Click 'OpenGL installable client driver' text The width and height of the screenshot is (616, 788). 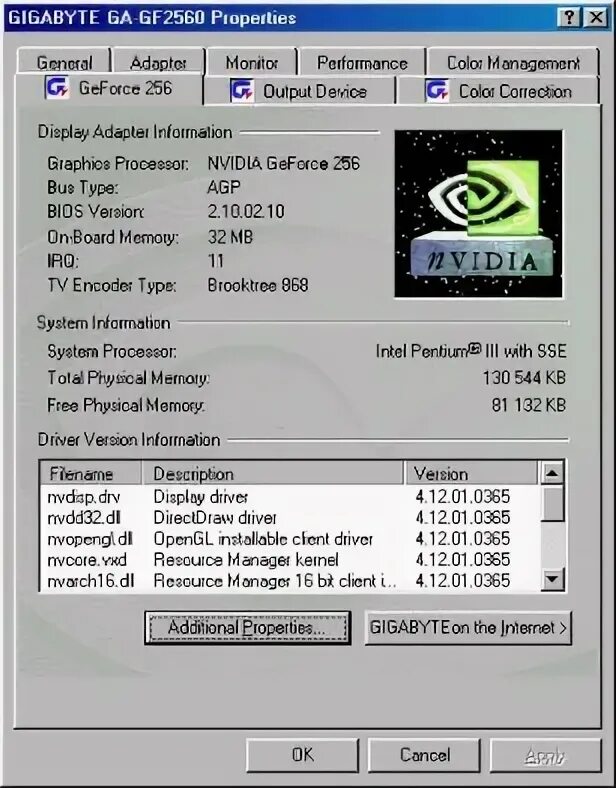click(x=263, y=539)
